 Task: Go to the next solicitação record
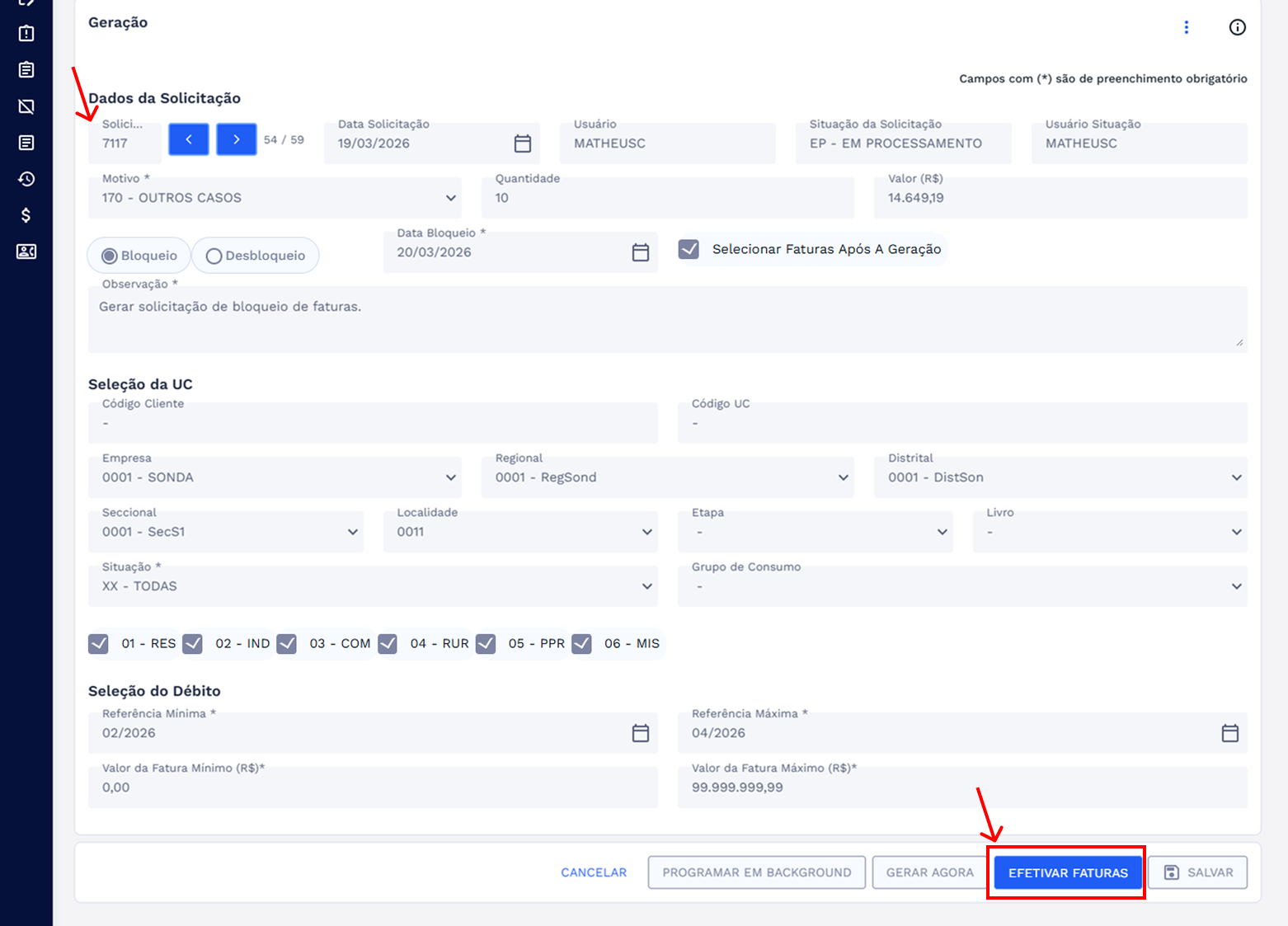coord(236,139)
